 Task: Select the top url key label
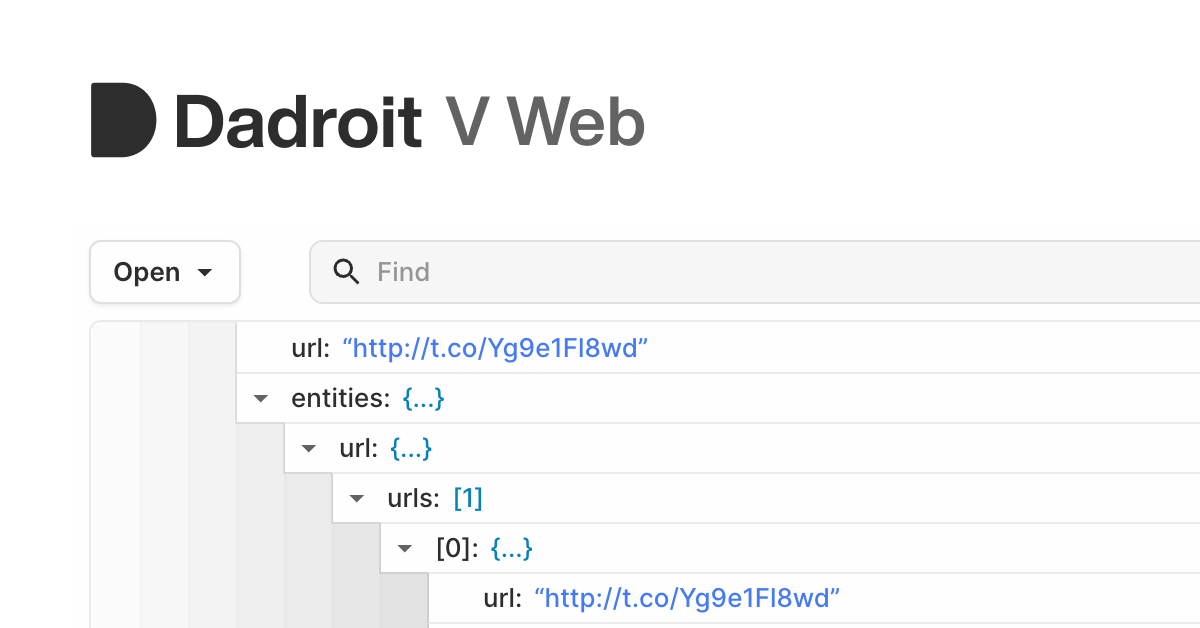[x=310, y=348]
